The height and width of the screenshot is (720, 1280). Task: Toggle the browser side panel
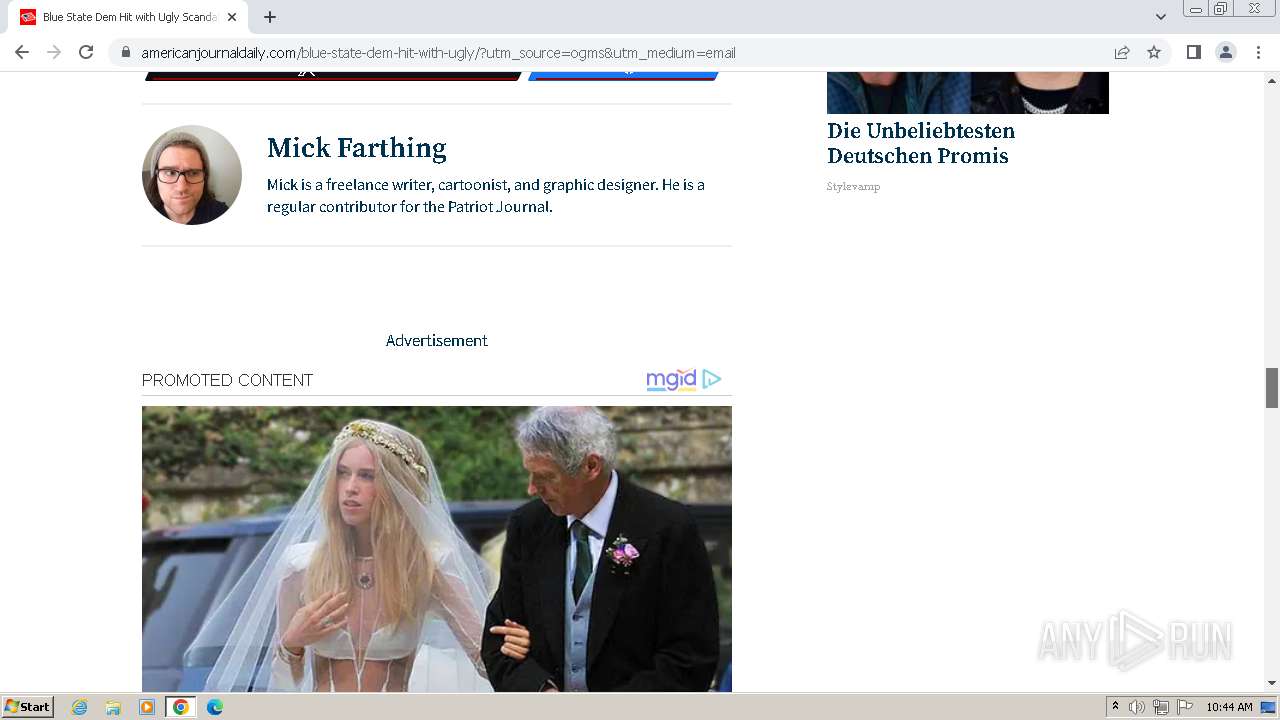(1193, 52)
